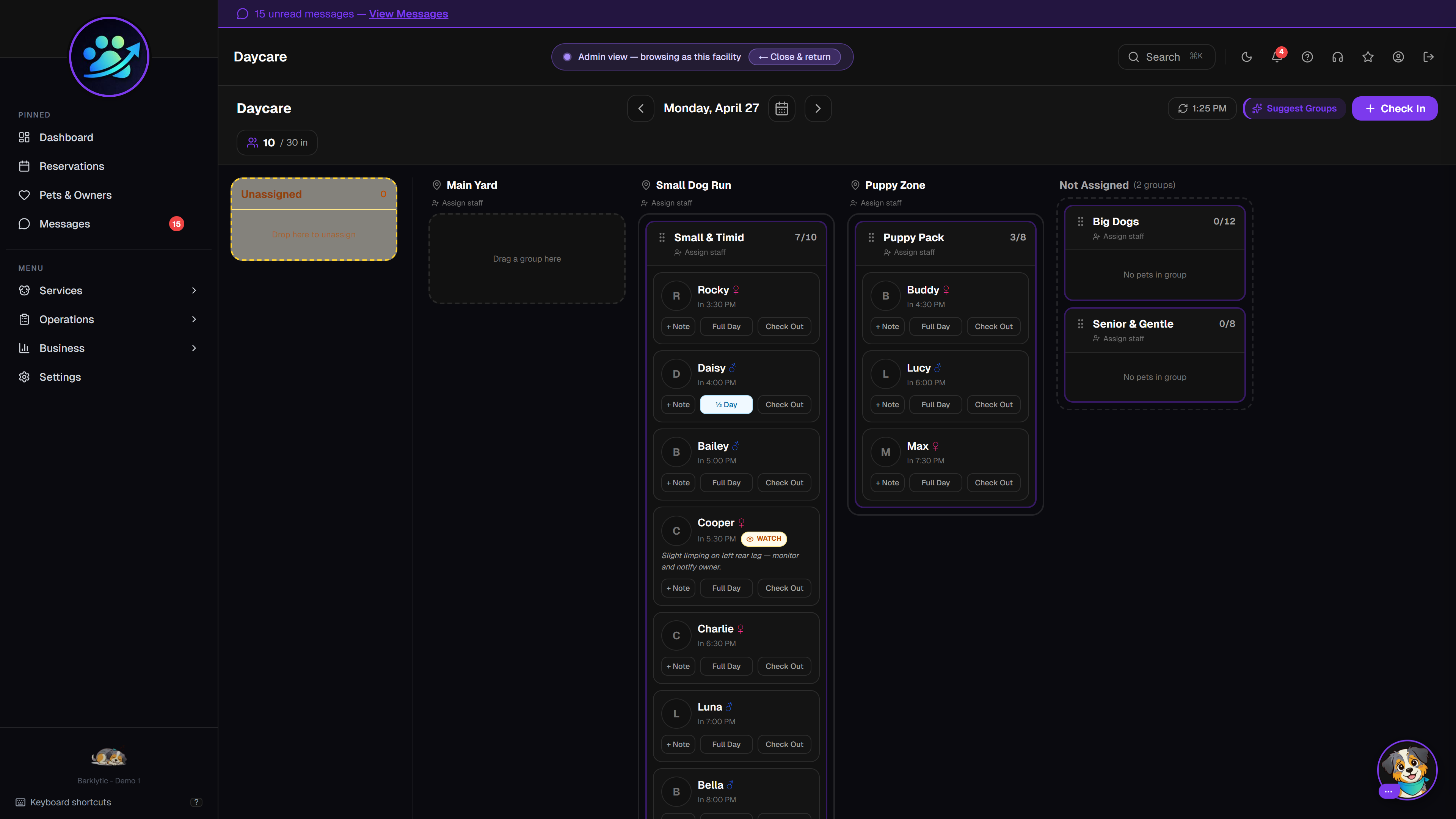
Task: Click the favorites star icon
Action: click(x=1368, y=57)
